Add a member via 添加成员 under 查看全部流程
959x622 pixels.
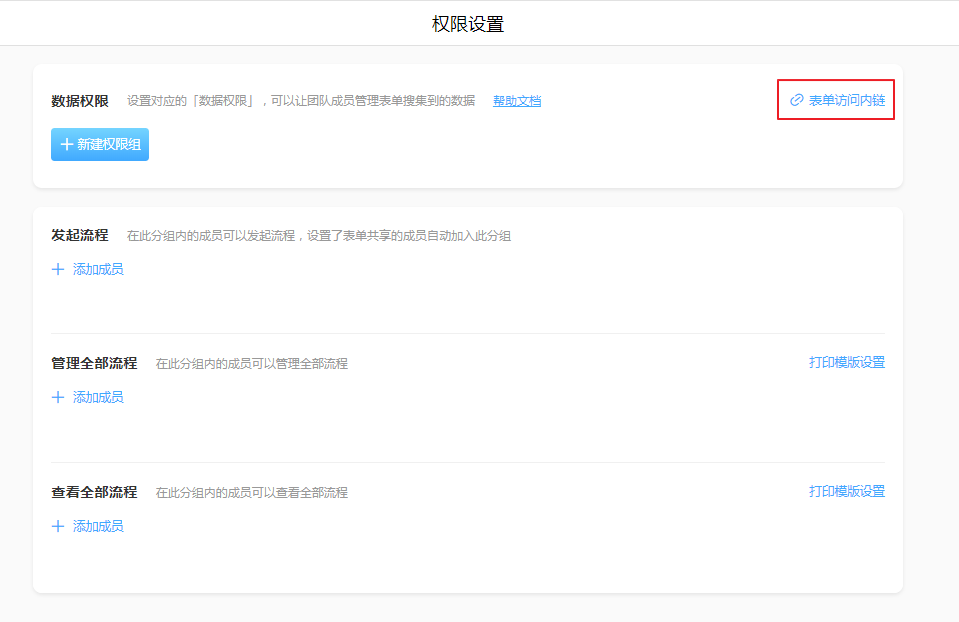pyautogui.click(x=98, y=526)
